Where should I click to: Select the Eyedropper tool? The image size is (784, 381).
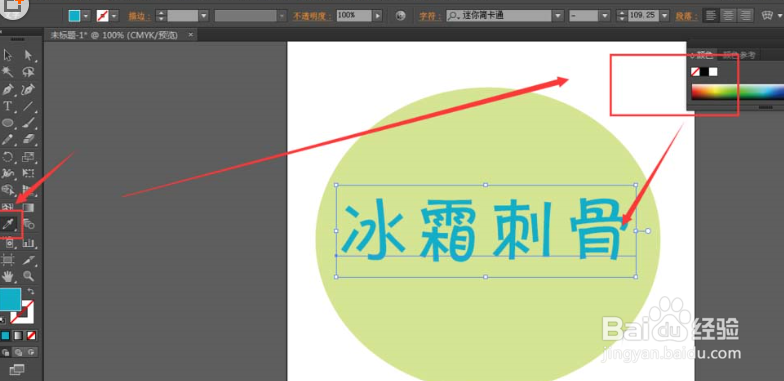pyautogui.click(x=8, y=224)
